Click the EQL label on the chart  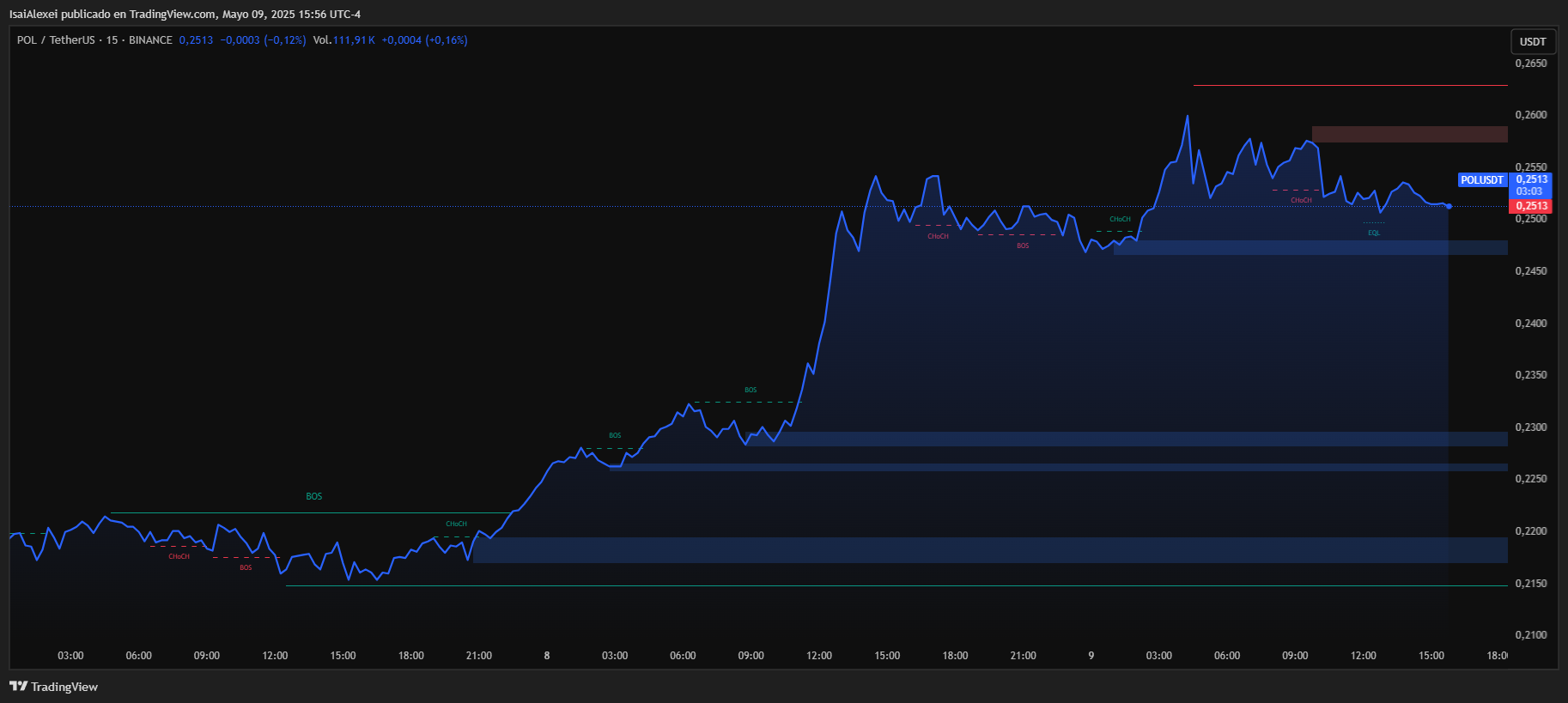coord(1374,233)
